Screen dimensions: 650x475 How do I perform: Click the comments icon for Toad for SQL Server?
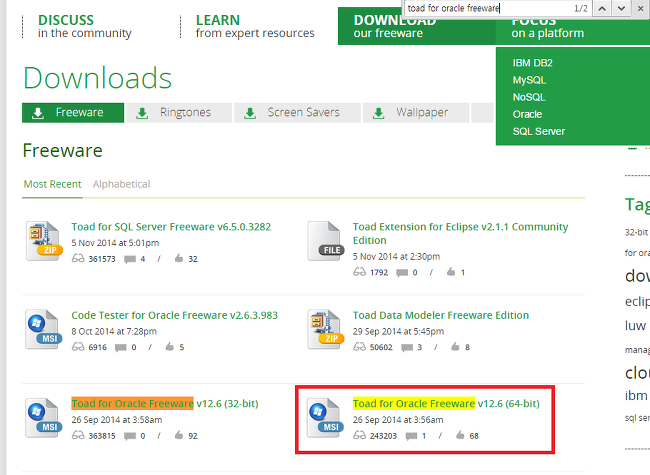click(x=130, y=259)
